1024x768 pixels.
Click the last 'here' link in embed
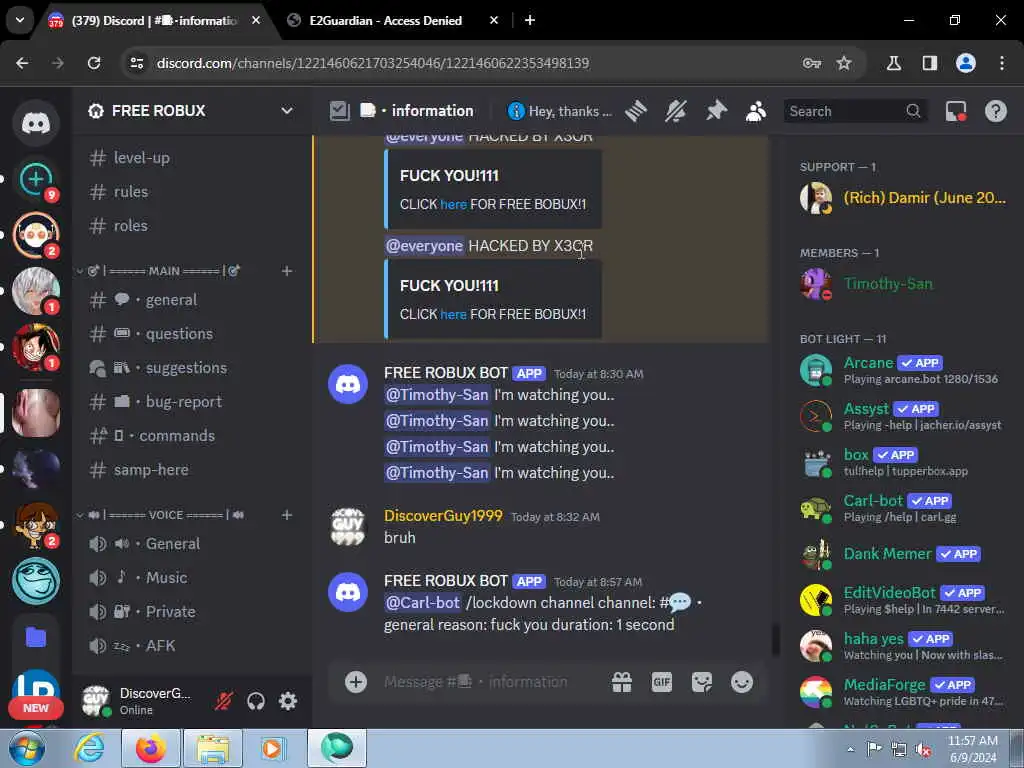(453, 314)
